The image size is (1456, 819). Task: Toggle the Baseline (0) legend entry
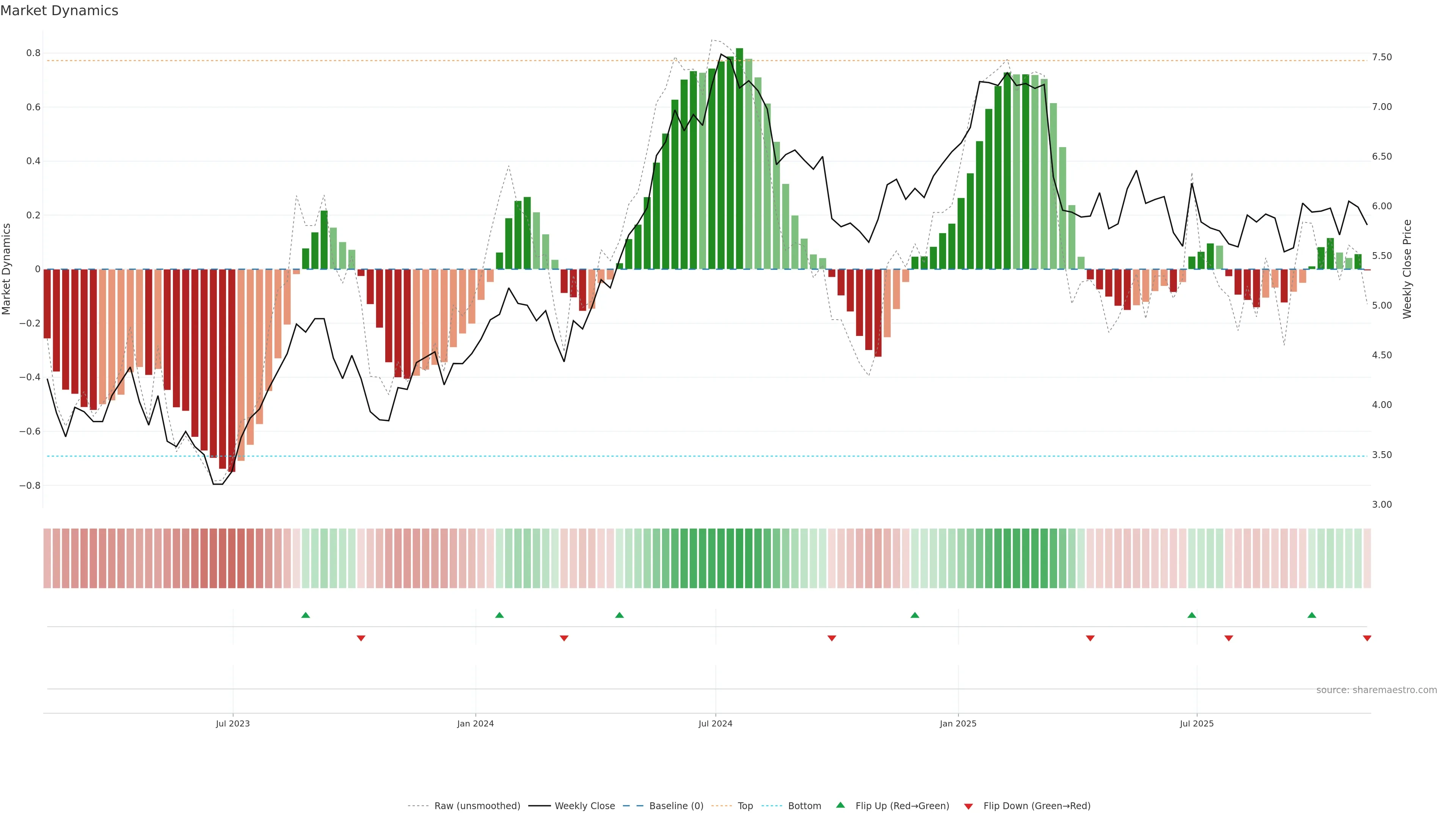coord(676,806)
